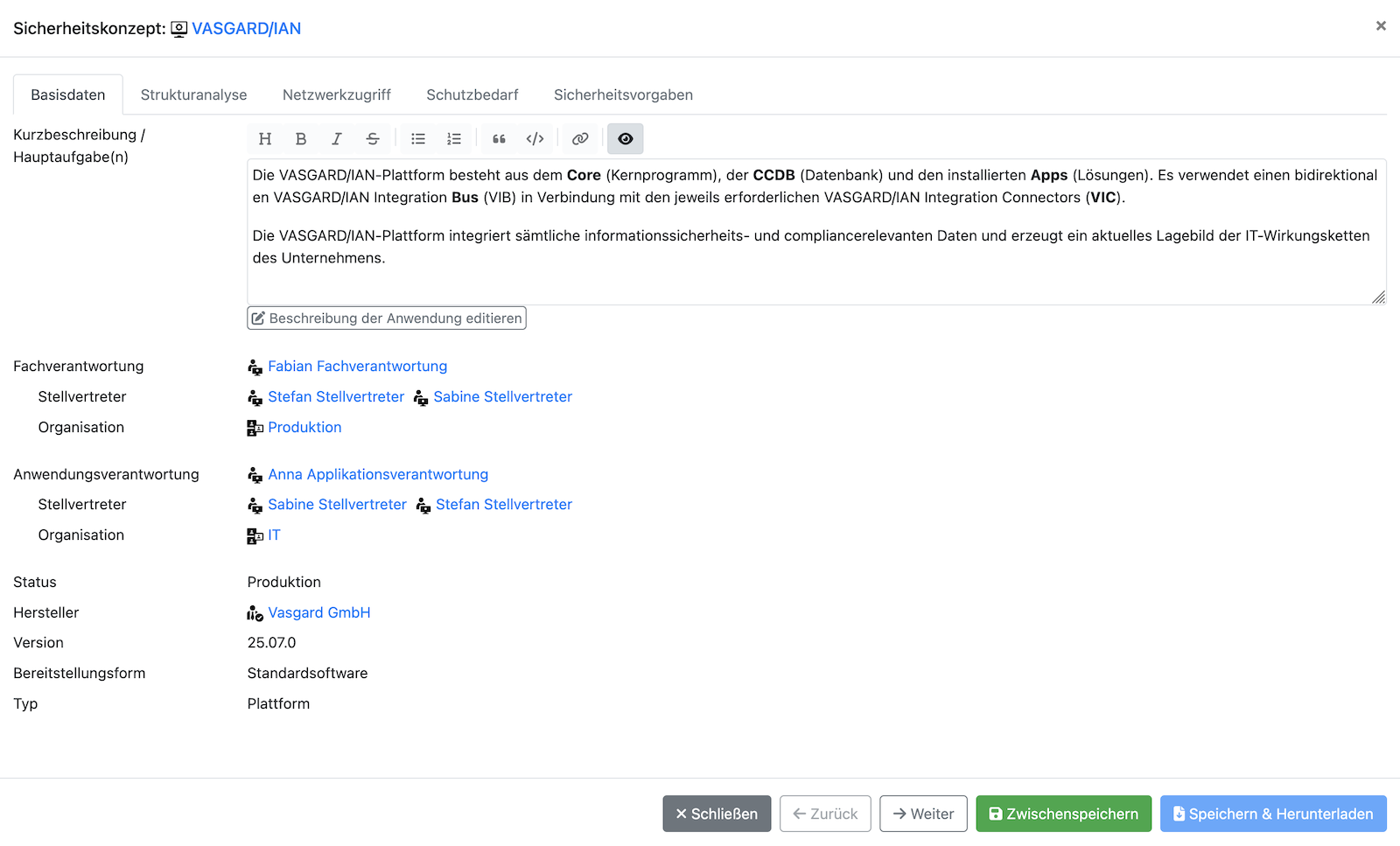Apply italic text formatting

(x=337, y=139)
